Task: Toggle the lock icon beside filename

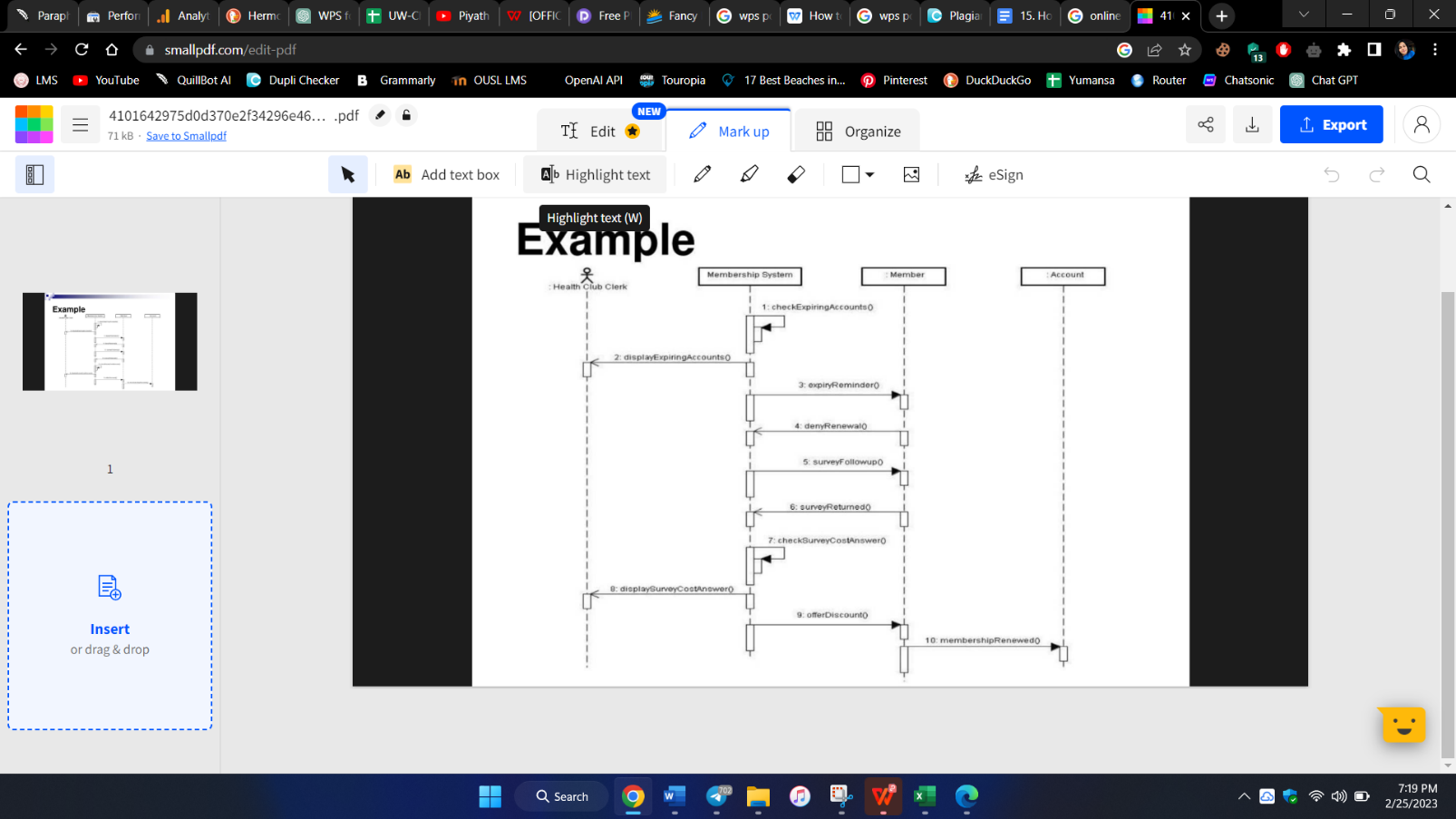Action: (x=406, y=115)
